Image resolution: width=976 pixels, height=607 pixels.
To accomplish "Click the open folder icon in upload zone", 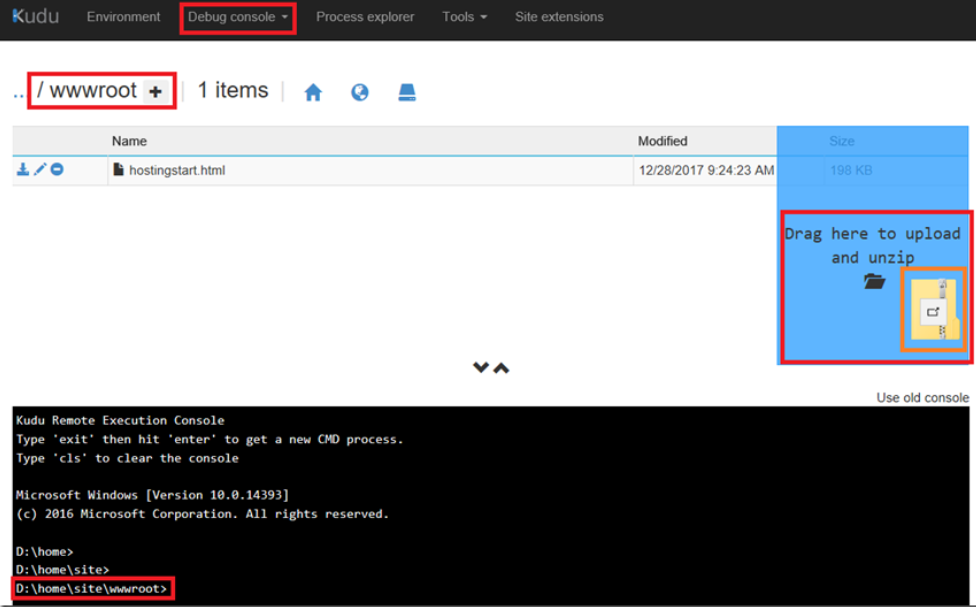I will 875,281.
